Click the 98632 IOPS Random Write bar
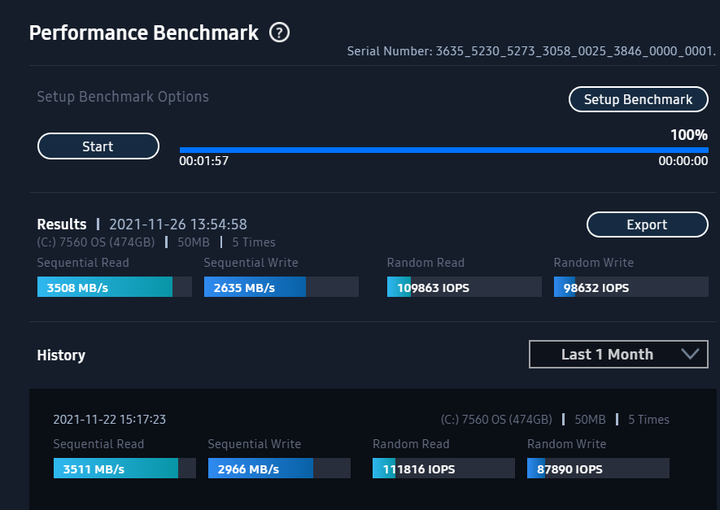The width and height of the screenshot is (720, 510). (x=631, y=287)
